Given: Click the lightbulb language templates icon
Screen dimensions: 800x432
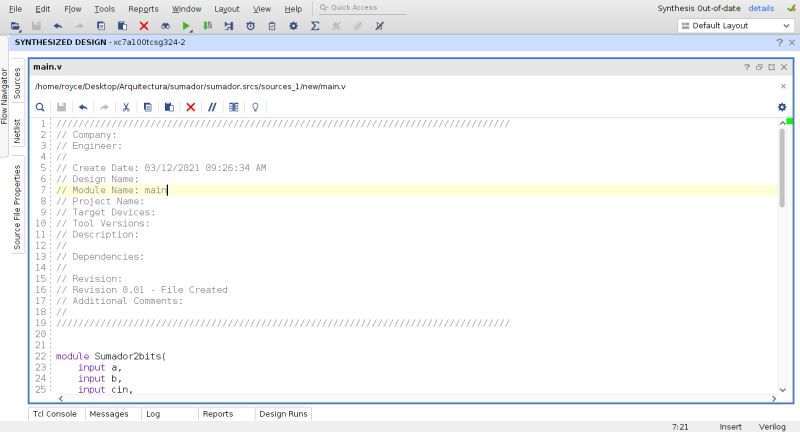Looking at the screenshot, I should 255,107.
